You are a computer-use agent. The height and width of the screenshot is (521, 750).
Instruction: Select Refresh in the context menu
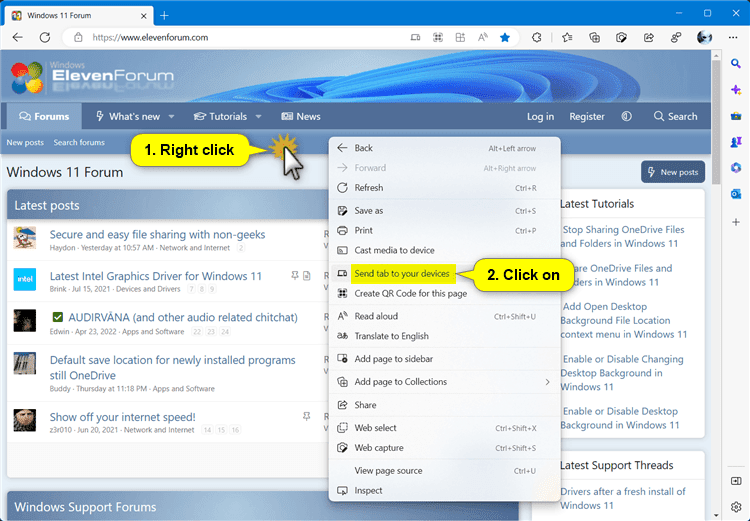pos(445,188)
